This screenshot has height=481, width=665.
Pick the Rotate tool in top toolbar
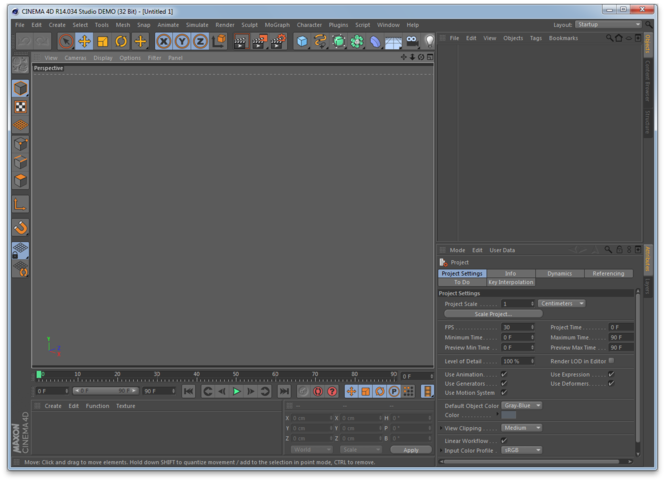click(121, 41)
